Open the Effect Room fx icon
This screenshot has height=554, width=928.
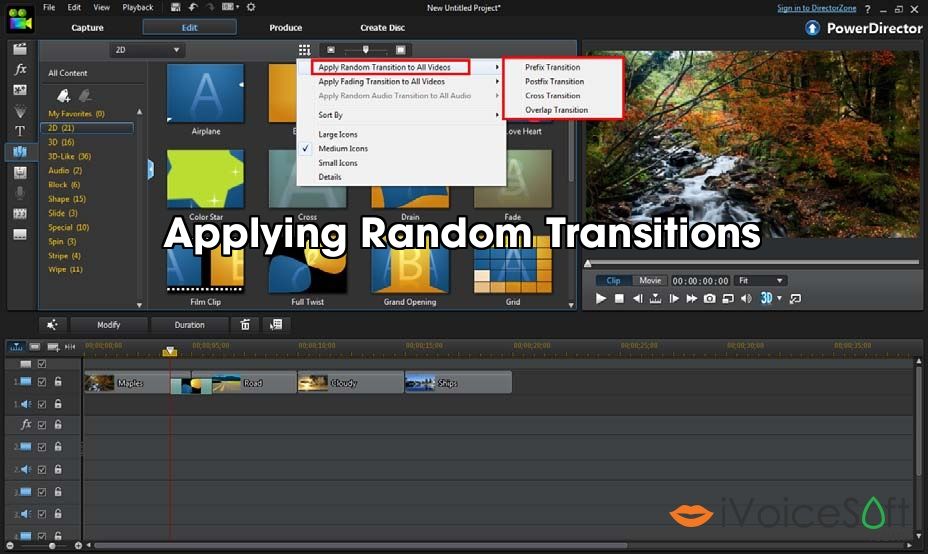pos(20,69)
